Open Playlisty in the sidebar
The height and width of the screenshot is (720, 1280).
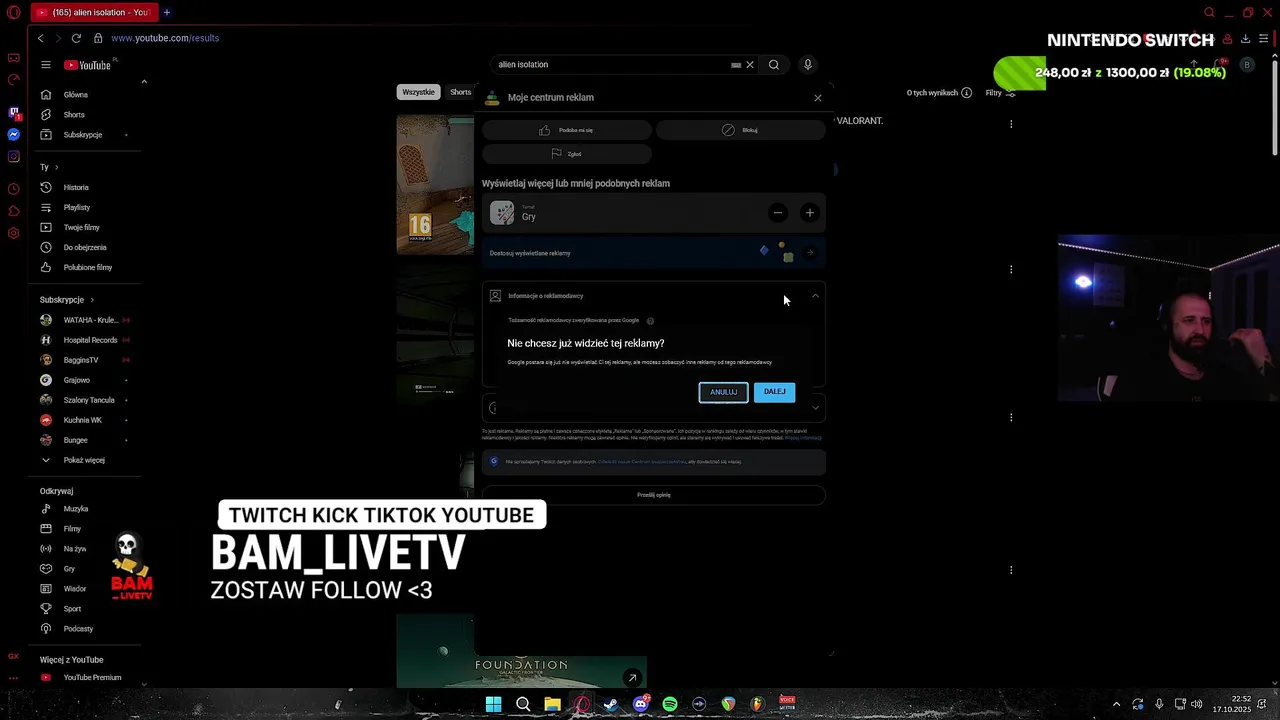point(77,207)
